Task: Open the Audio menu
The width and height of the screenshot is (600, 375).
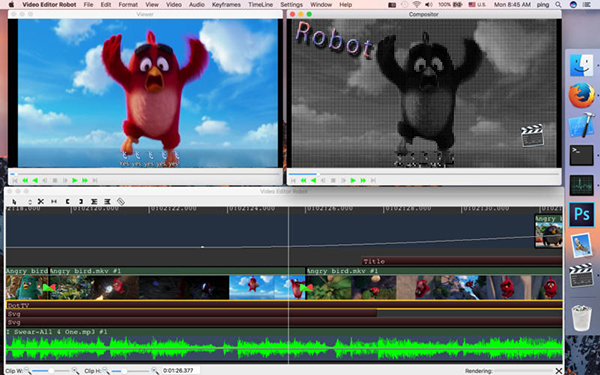Action: 197,5
